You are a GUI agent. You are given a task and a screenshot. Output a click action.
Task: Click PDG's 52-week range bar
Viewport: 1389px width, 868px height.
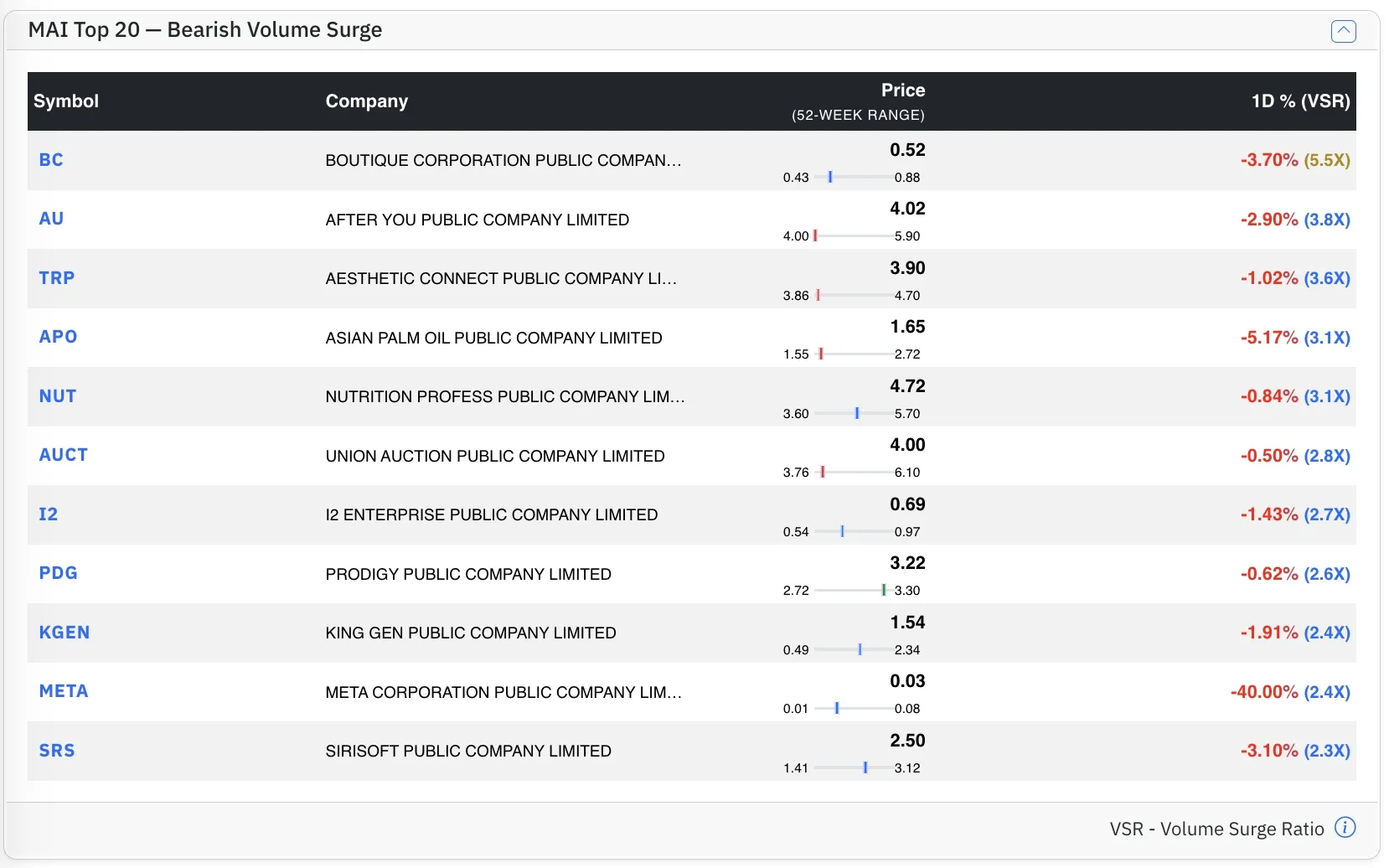(853, 590)
